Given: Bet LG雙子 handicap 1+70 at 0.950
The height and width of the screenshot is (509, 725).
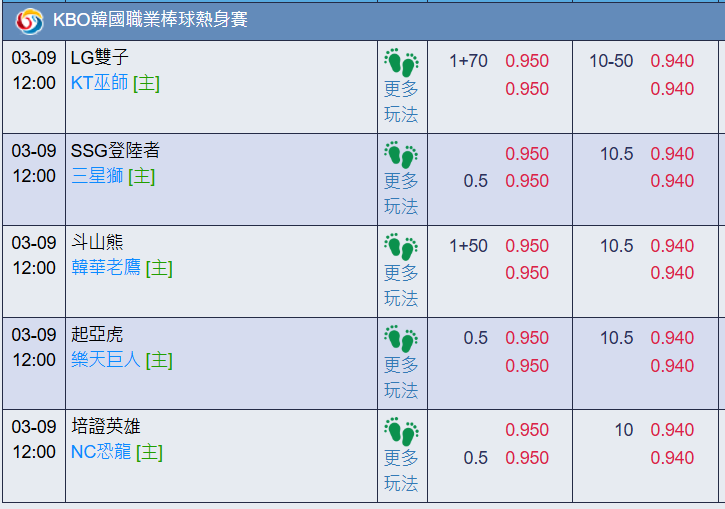Looking at the screenshot, I should (x=527, y=61).
